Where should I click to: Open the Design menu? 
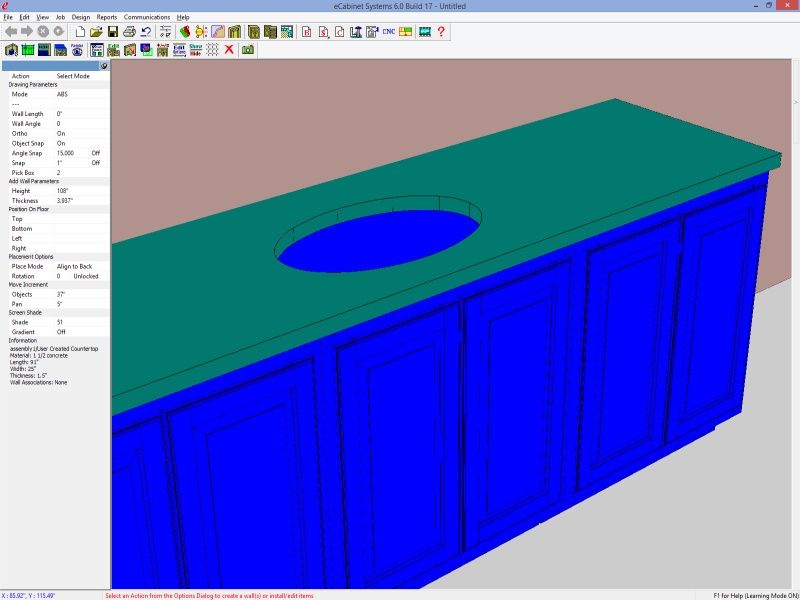(80, 17)
